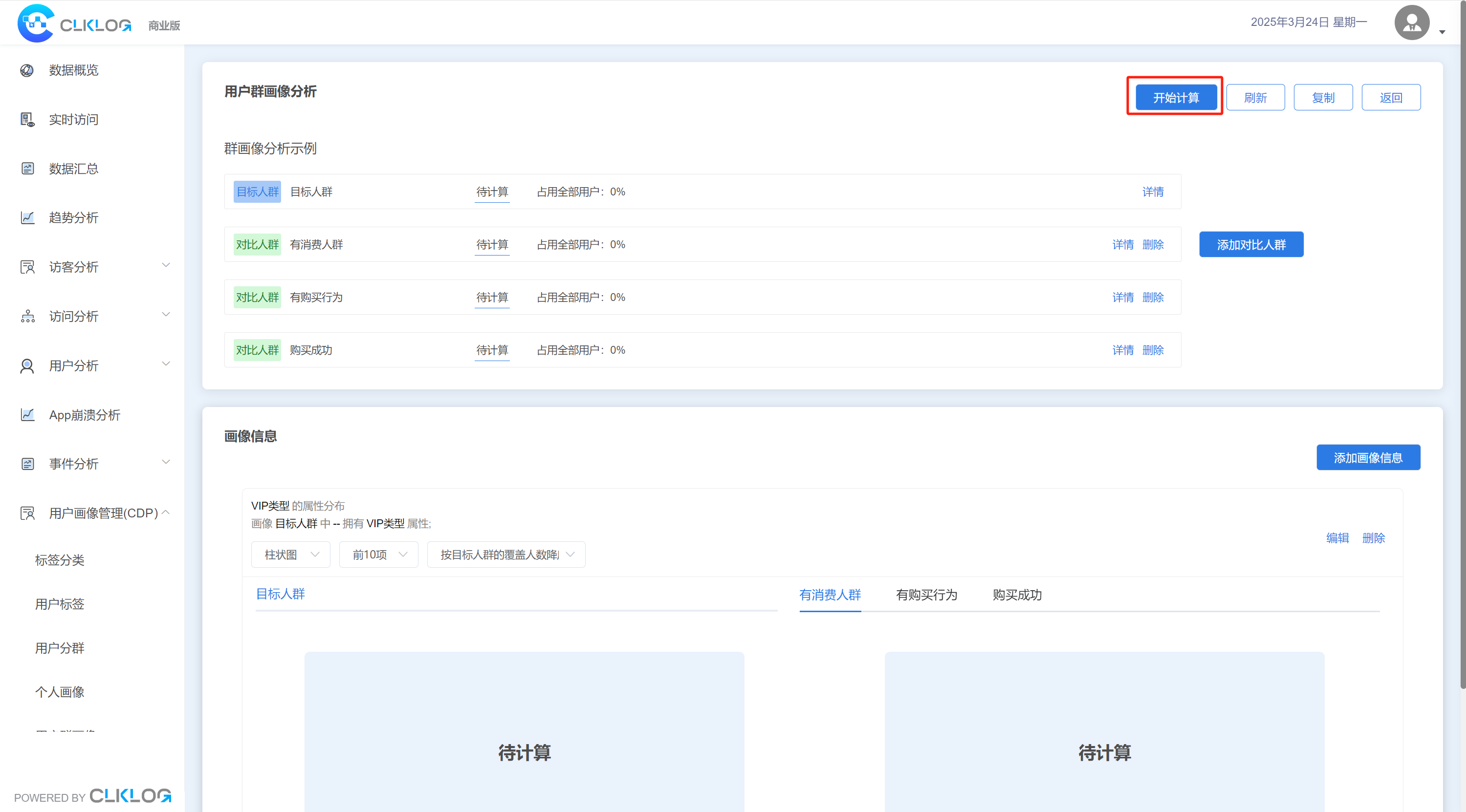Click the 用户分析 person icon
The width and height of the screenshot is (1466, 812).
[27, 365]
